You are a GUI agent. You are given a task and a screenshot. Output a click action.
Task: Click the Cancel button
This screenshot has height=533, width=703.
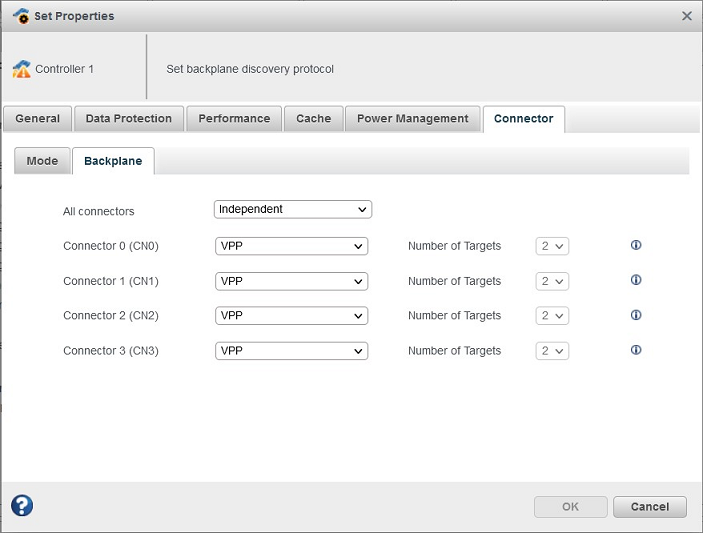pyautogui.click(x=649, y=506)
